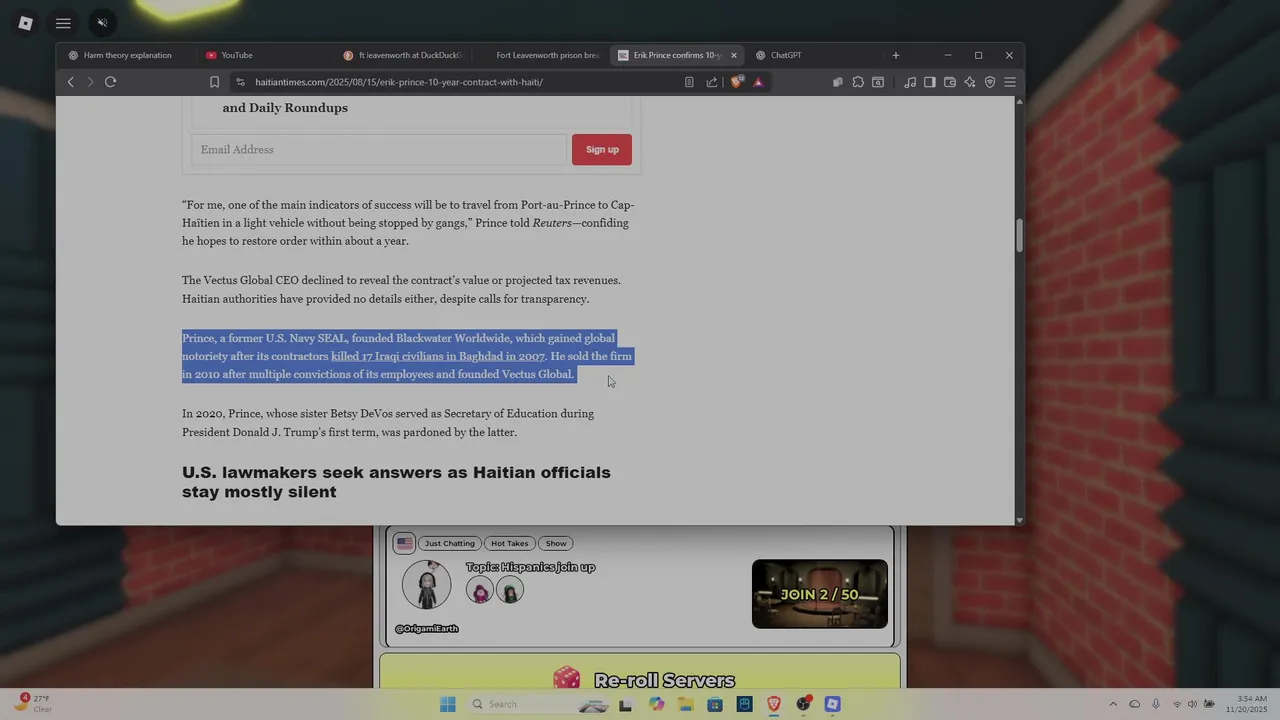This screenshot has width=1280, height=720.
Task: Open Brave Rewards triangle icon
Action: click(758, 82)
